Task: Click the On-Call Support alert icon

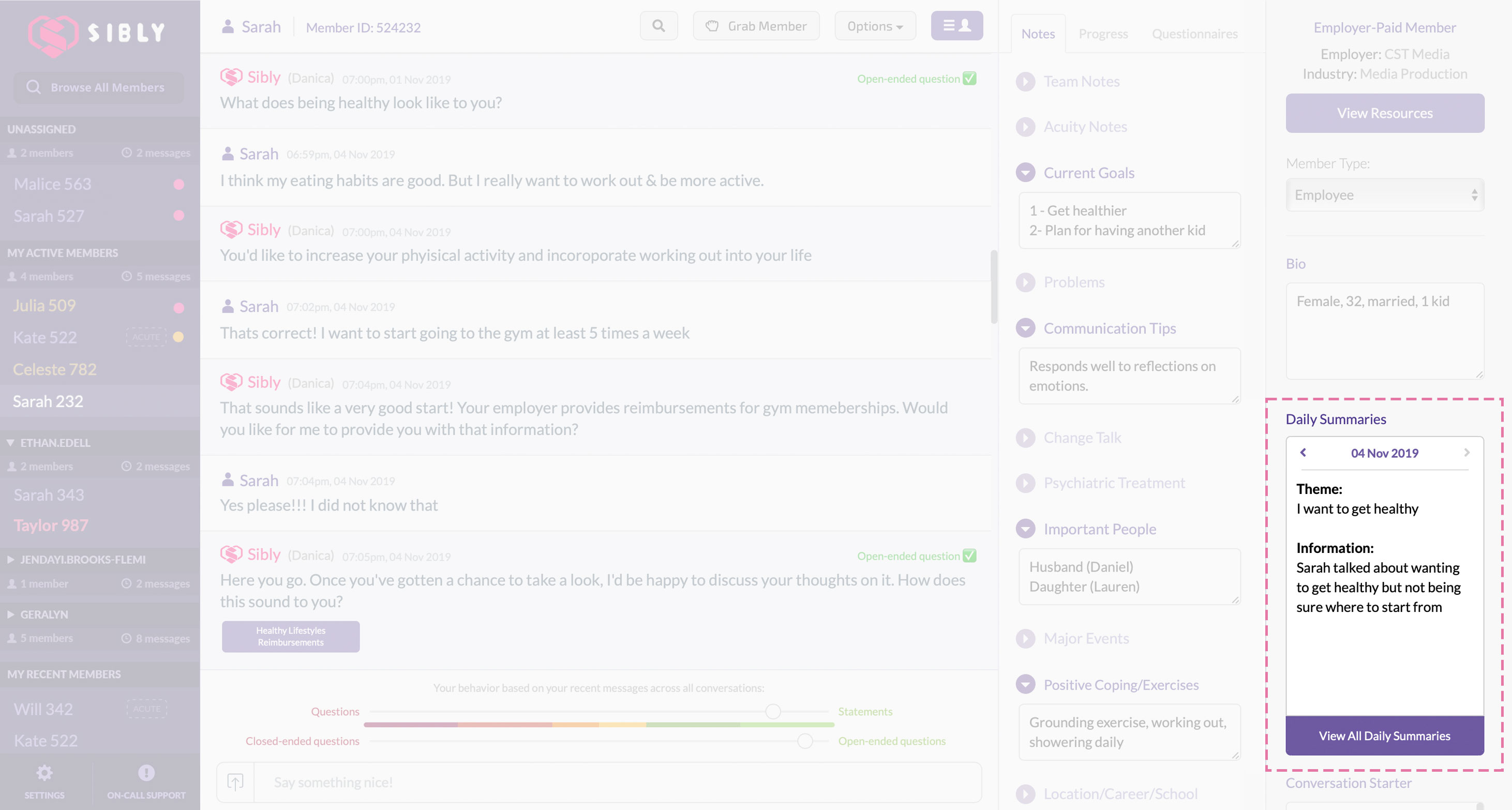Action: pyautogui.click(x=146, y=772)
